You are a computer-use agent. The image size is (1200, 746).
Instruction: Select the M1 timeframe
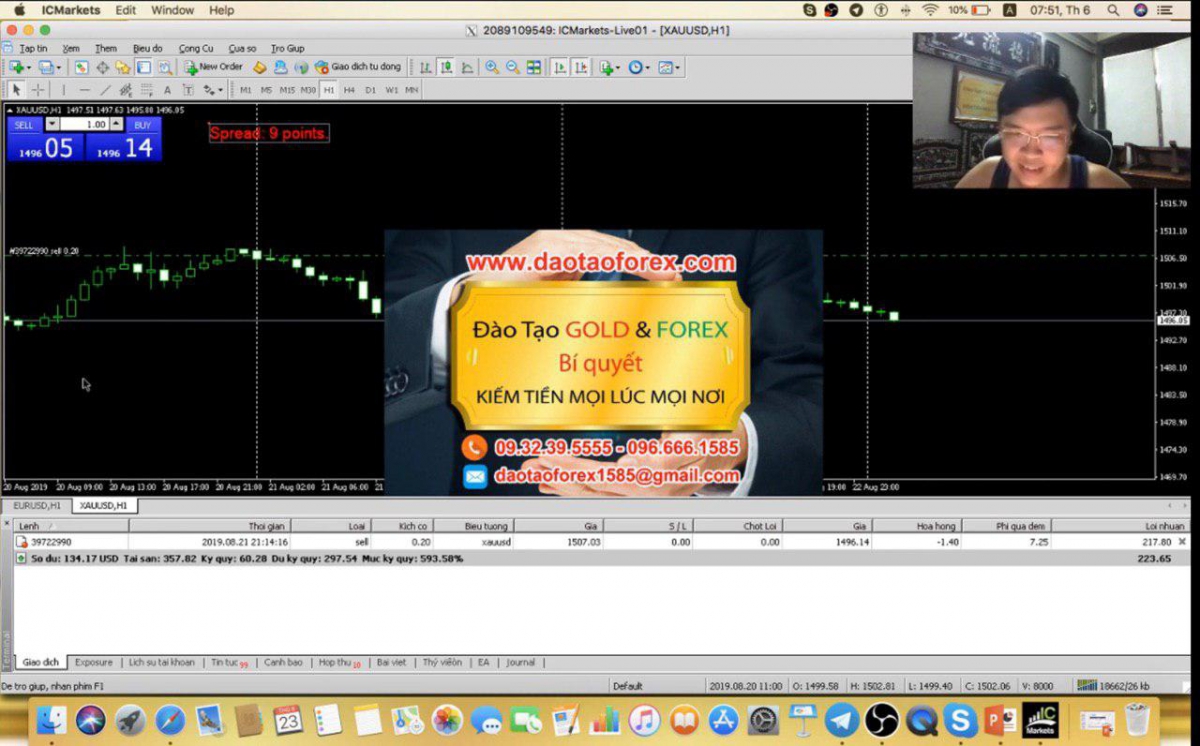245,90
